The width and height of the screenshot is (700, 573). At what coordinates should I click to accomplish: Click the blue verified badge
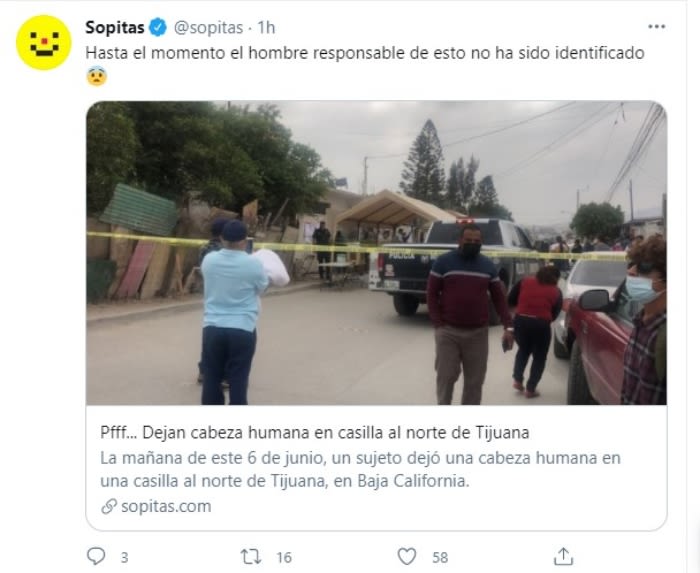(x=158, y=27)
